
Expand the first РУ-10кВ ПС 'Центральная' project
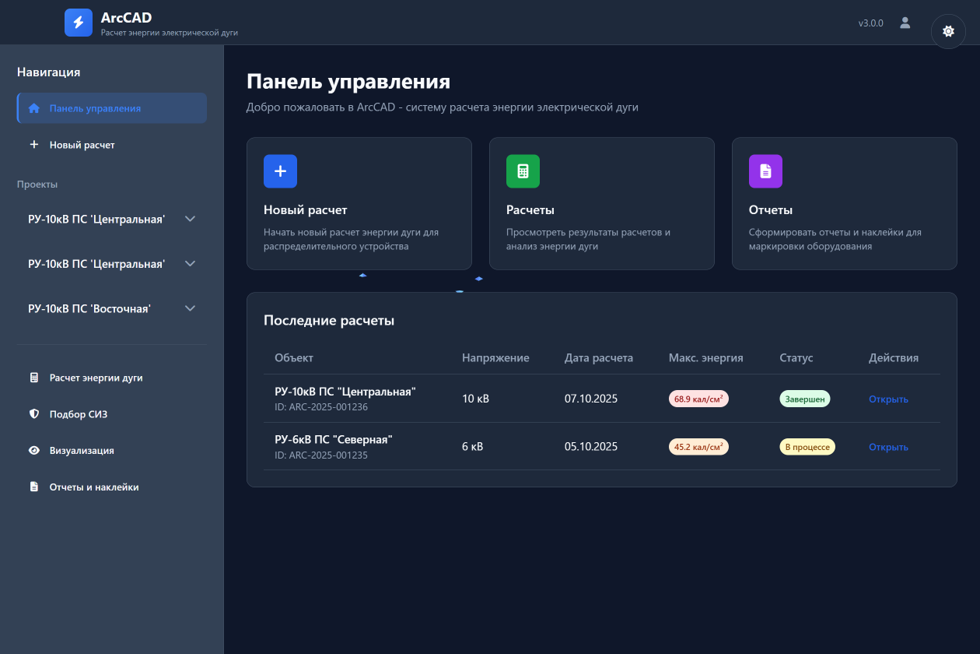[190, 219]
